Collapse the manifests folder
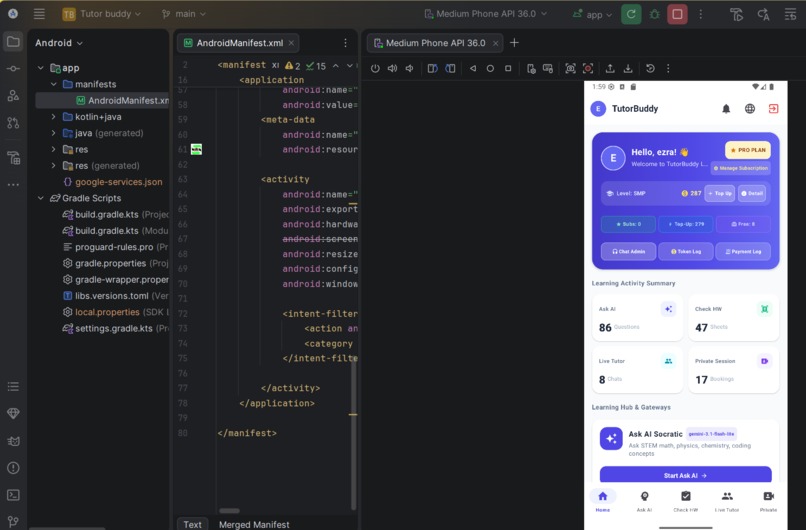The width and height of the screenshot is (806, 530). [53, 84]
